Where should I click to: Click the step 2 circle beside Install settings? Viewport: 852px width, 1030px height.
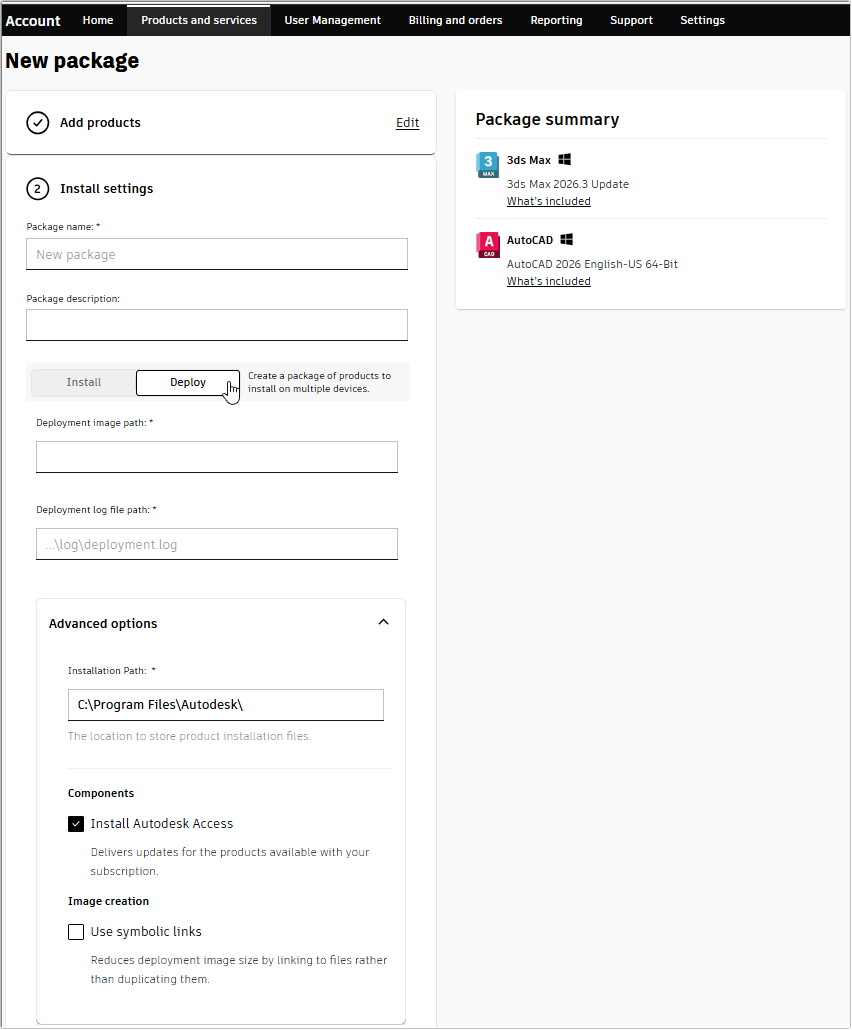point(37,188)
